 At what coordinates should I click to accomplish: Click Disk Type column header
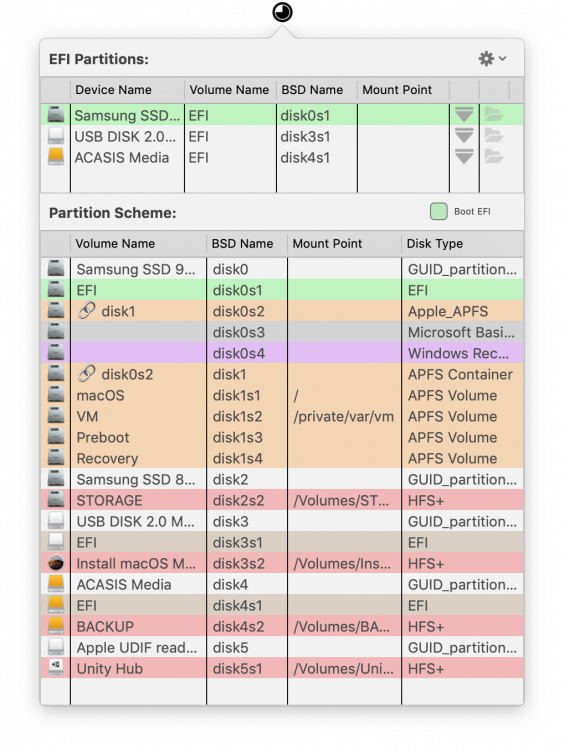coord(463,244)
